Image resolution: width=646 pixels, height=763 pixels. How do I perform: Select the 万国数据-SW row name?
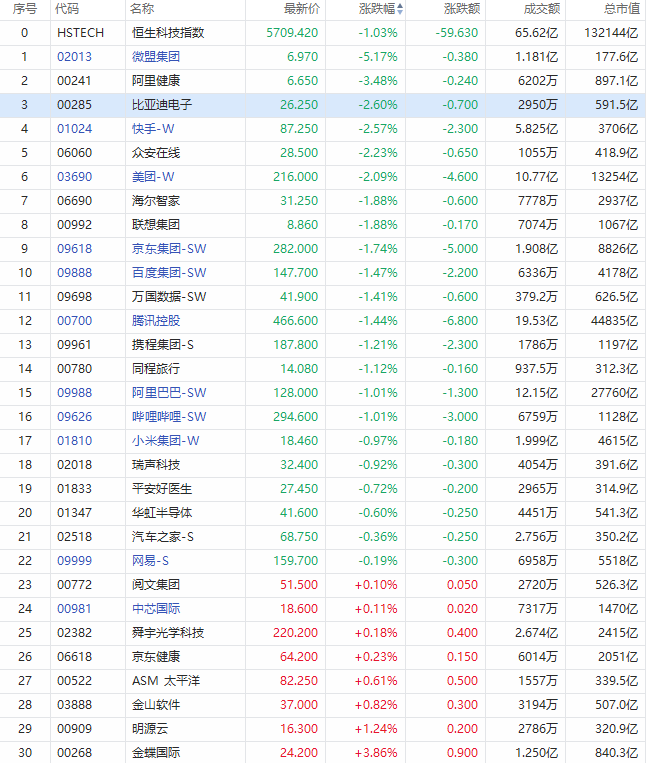[x=169, y=297]
